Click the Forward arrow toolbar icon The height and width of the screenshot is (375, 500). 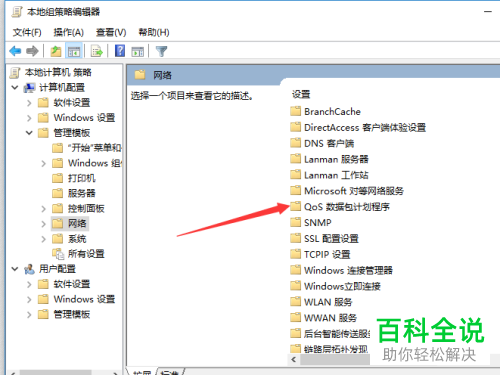coord(32,51)
